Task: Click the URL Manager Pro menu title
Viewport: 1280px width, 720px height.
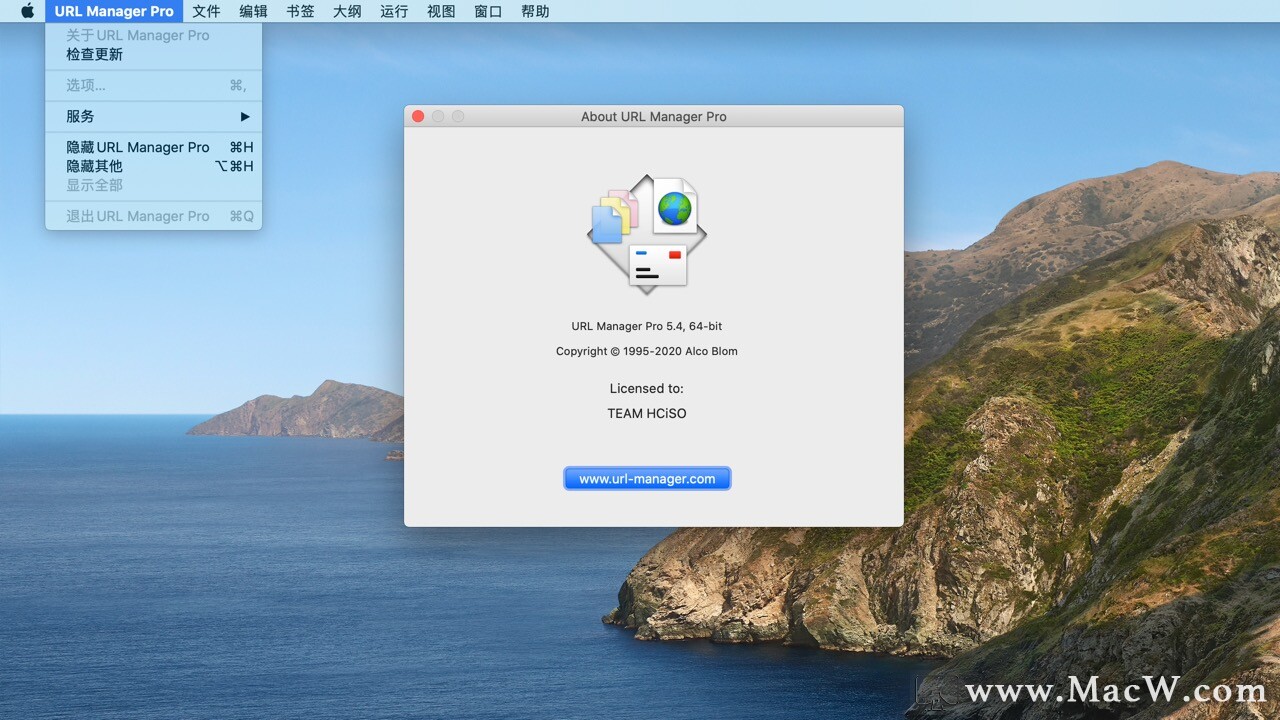Action: 114,11
